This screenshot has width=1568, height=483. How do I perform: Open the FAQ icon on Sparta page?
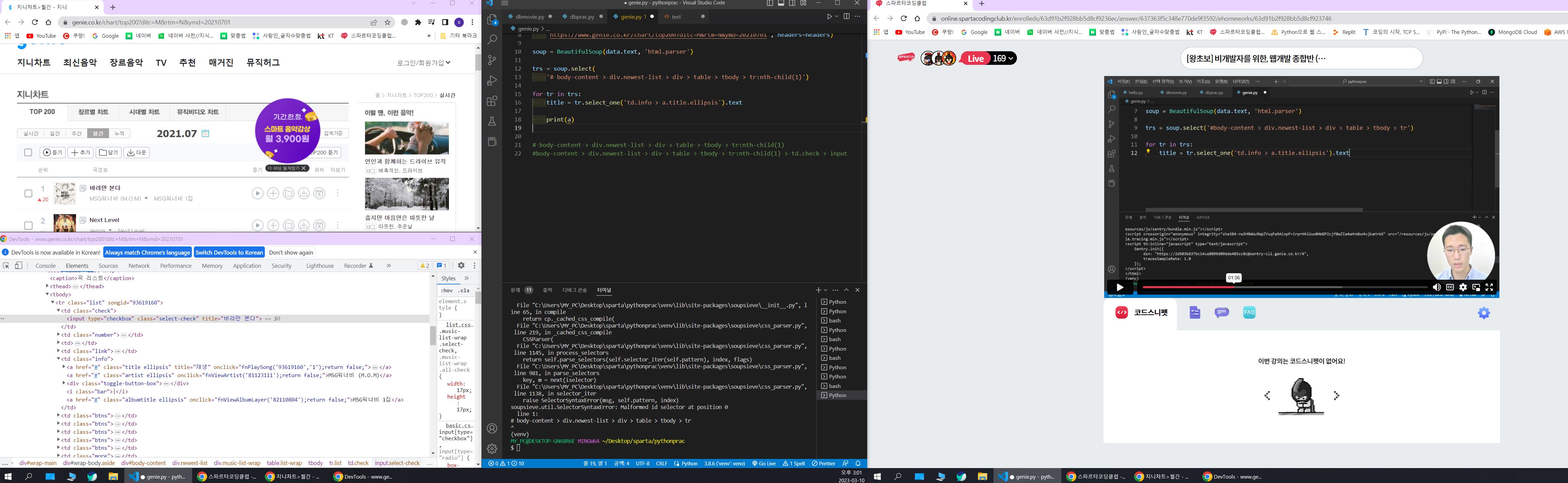[x=1249, y=313]
